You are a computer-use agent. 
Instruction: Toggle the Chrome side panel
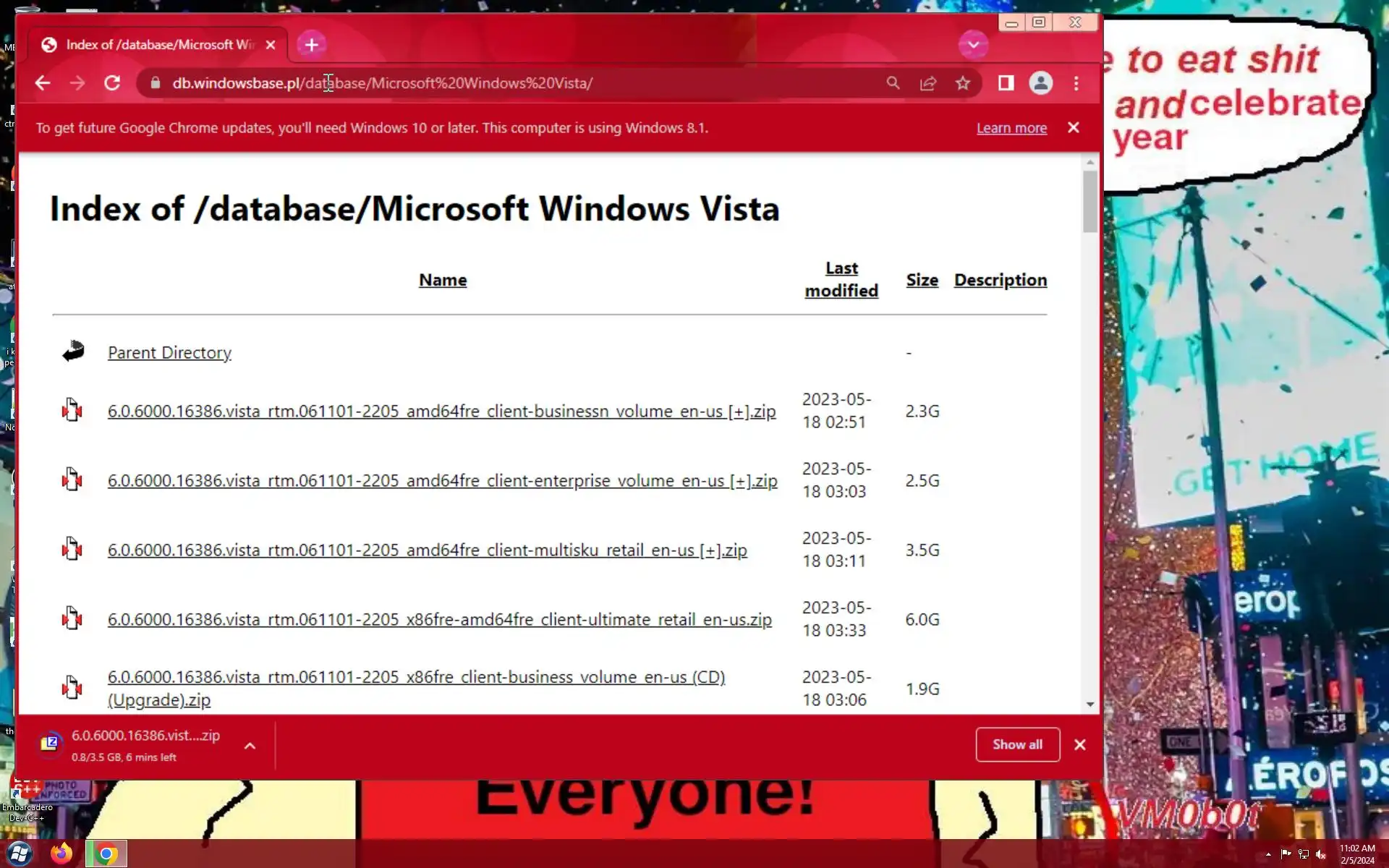point(1006,83)
